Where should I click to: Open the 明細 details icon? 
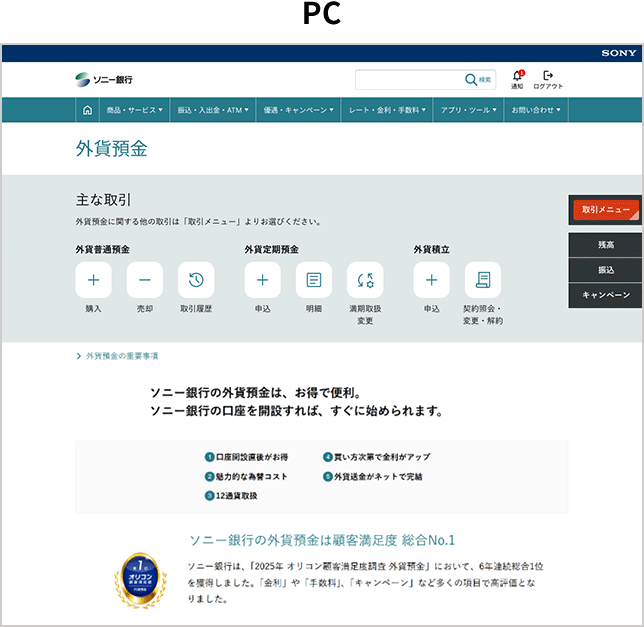point(314,280)
